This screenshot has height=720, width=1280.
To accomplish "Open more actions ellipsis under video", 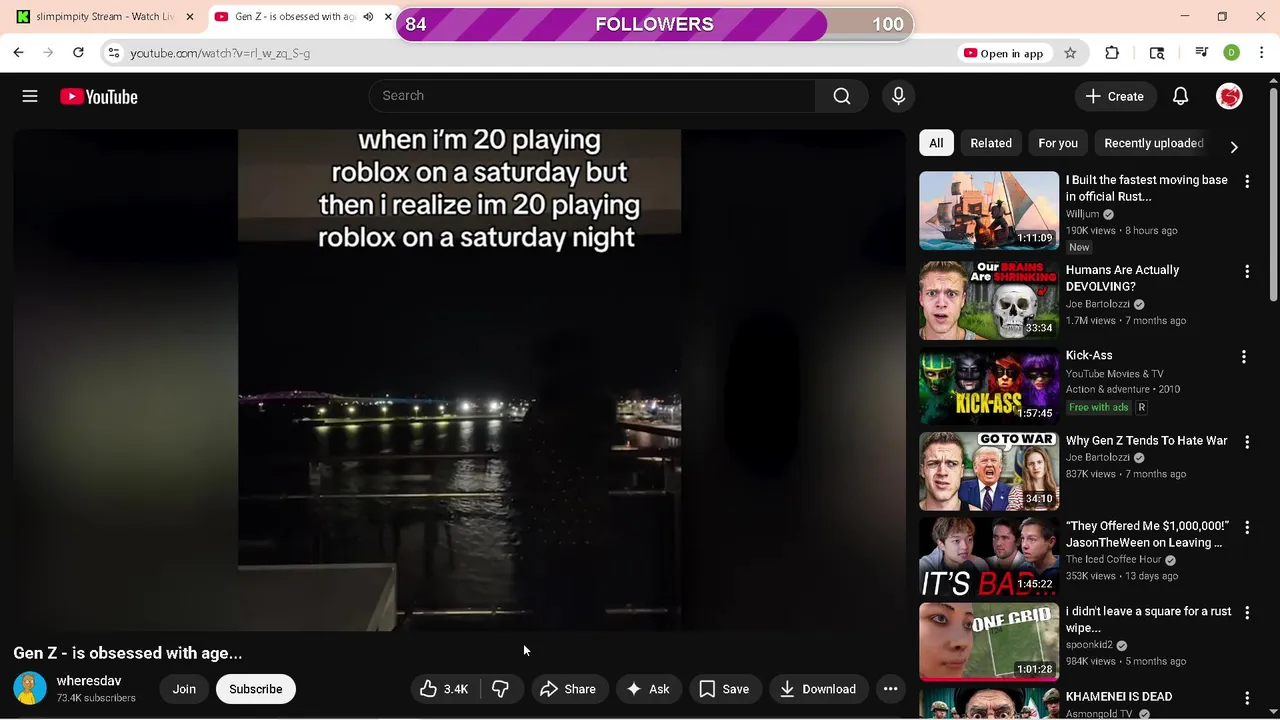I will pyautogui.click(x=890, y=689).
